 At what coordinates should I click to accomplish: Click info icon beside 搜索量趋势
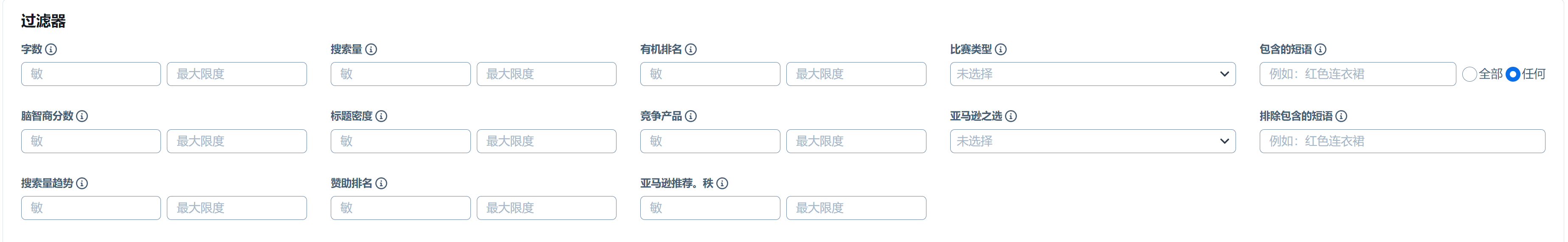82,183
